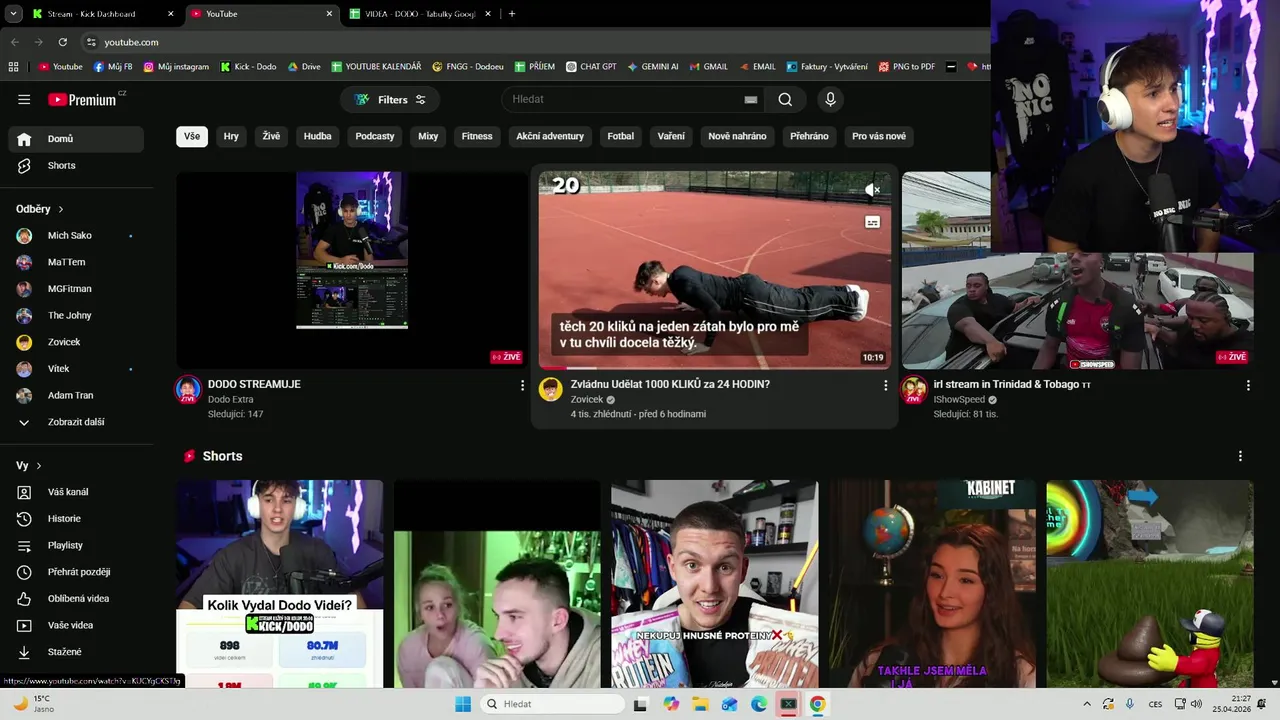Select the Hudba filter chip

click(318, 136)
